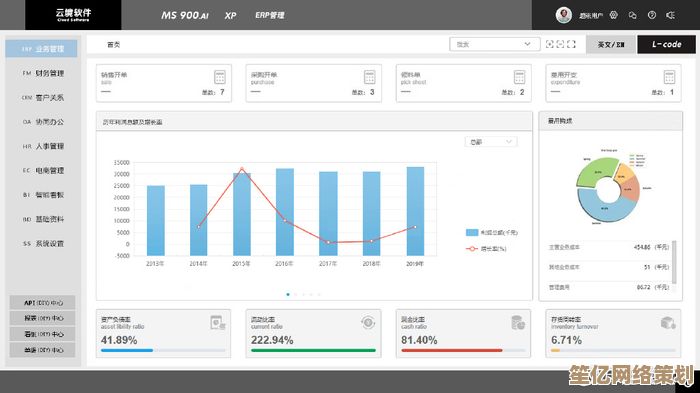
Task: Select XP in the top navigation
Action: point(230,15)
